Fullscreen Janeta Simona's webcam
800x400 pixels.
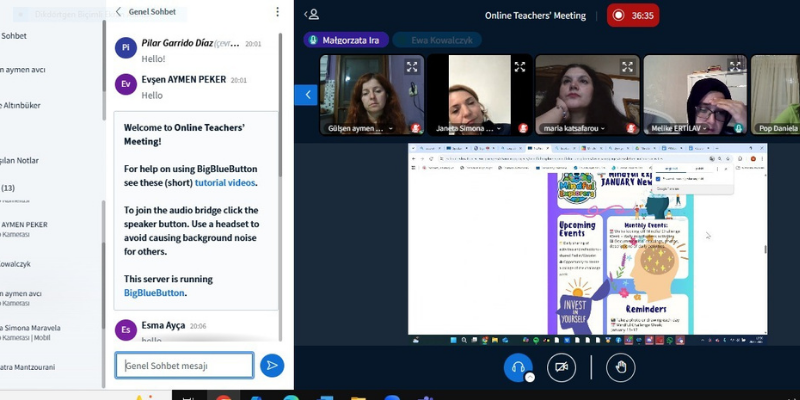pos(519,66)
